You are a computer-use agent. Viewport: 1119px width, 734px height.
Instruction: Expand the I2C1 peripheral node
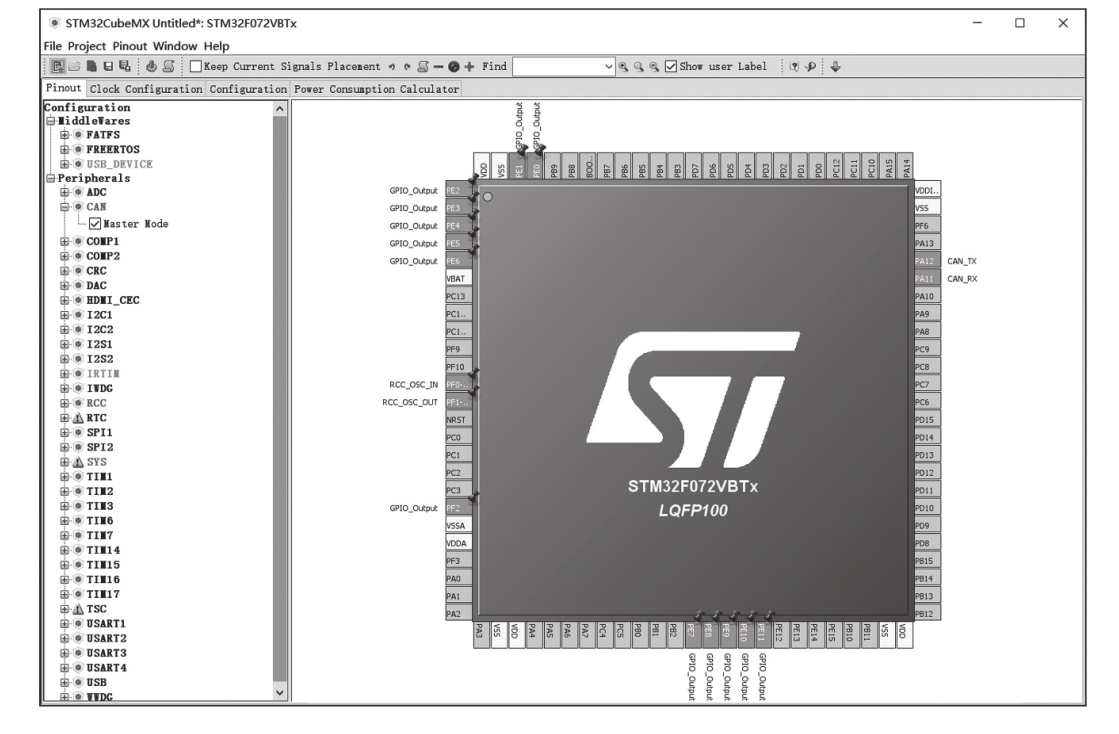pos(65,315)
